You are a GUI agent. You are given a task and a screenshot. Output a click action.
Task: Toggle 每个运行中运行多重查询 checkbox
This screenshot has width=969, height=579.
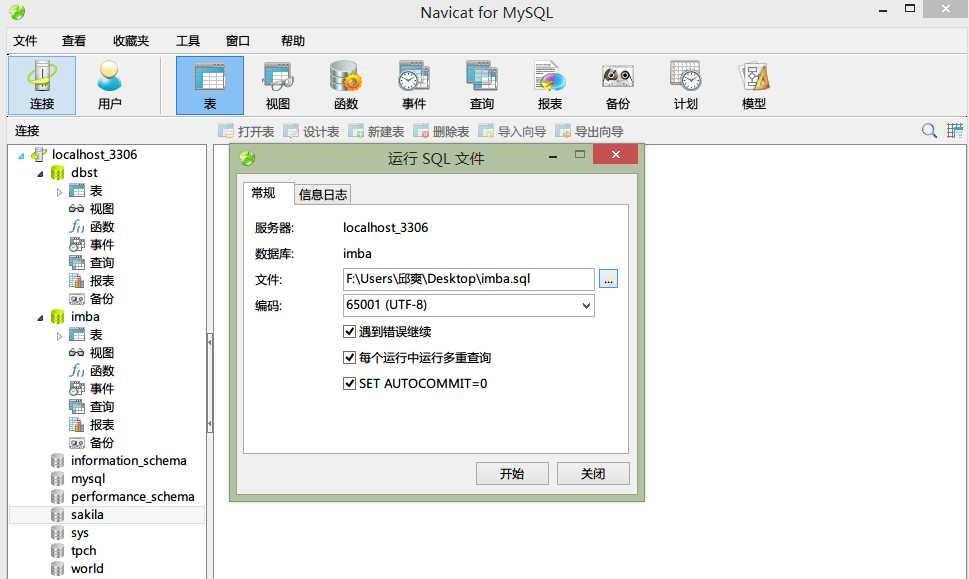(x=349, y=358)
